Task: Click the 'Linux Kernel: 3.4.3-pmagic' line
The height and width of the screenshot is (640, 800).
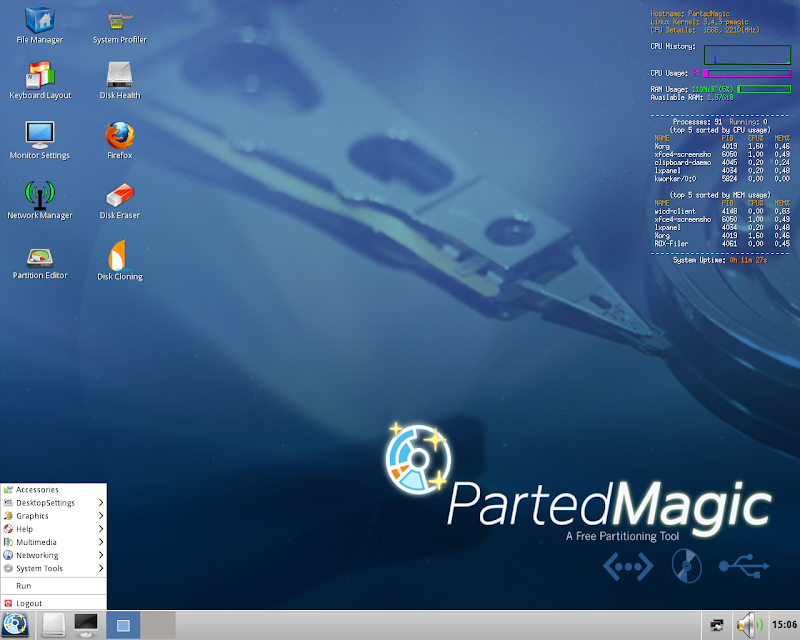Action: pyautogui.click(x=699, y=22)
